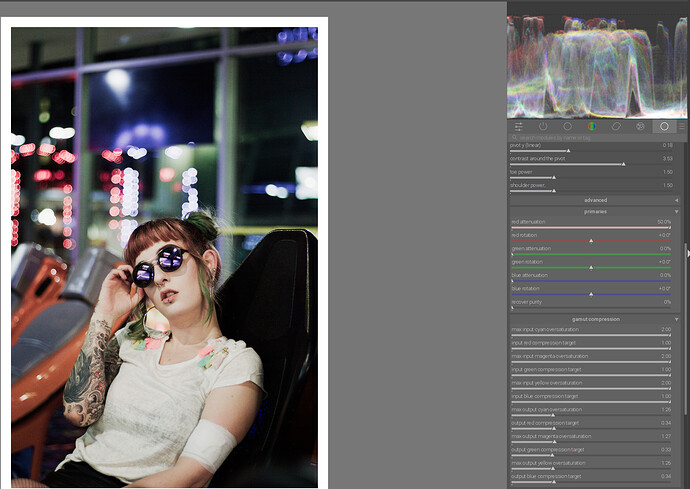Viewport: 690px width, 489px height.
Task: Collapse the gamut compression section
Action: pos(595,319)
